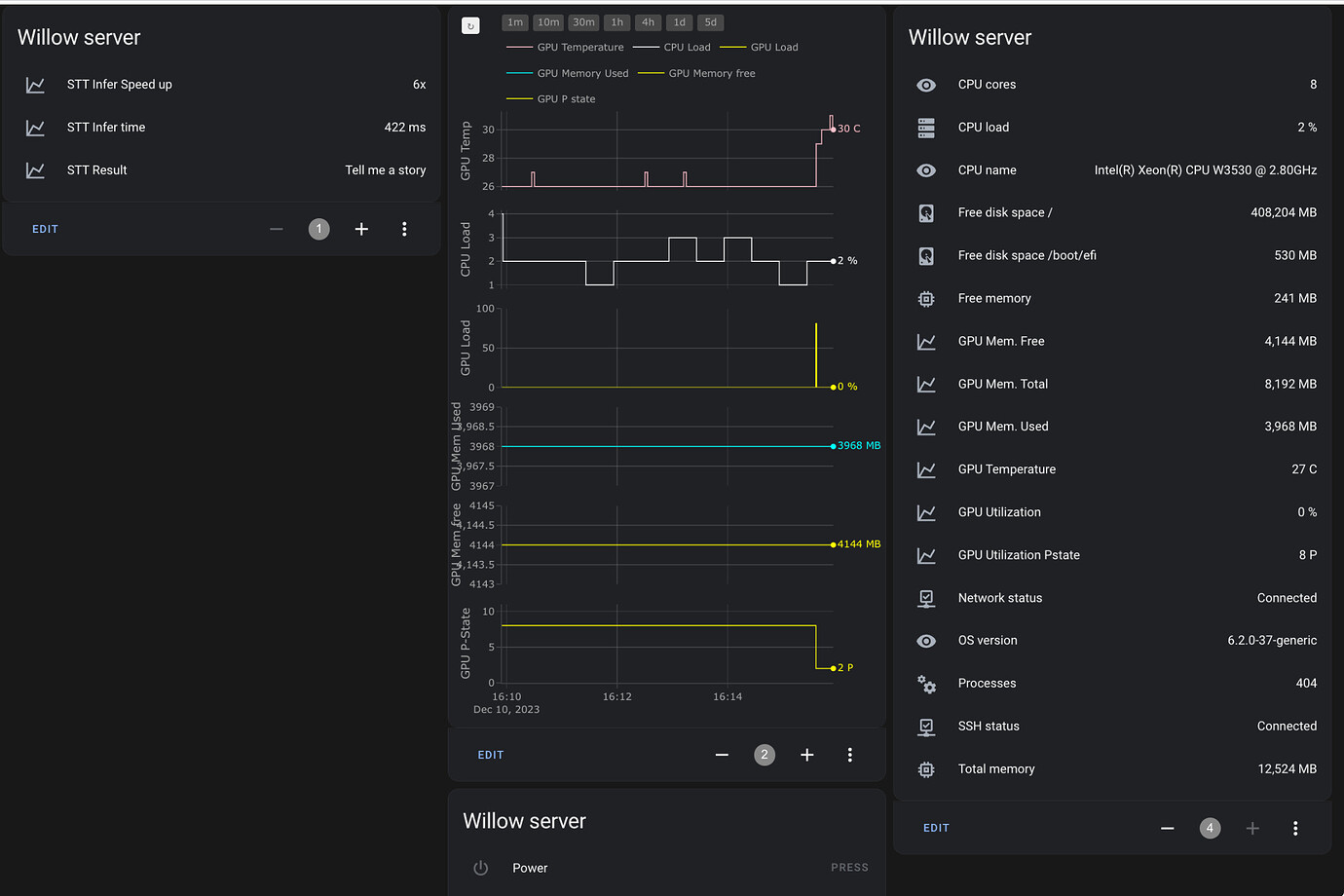Click the Intel Xeon CPU name value
The image size is (1344, 896).
pyautogui.click(x=1206, y=170)
